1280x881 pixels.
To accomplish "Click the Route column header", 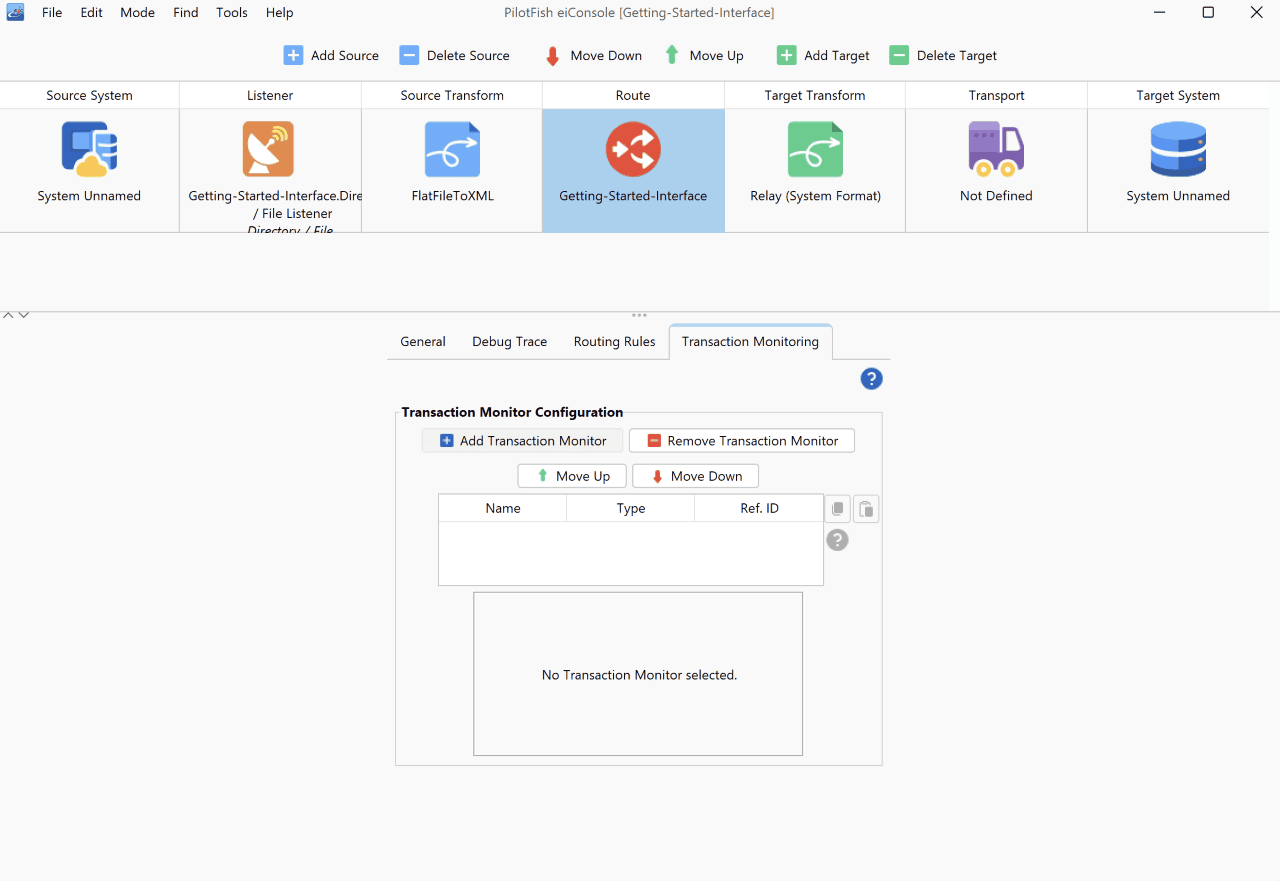I will tap(633, 96).
